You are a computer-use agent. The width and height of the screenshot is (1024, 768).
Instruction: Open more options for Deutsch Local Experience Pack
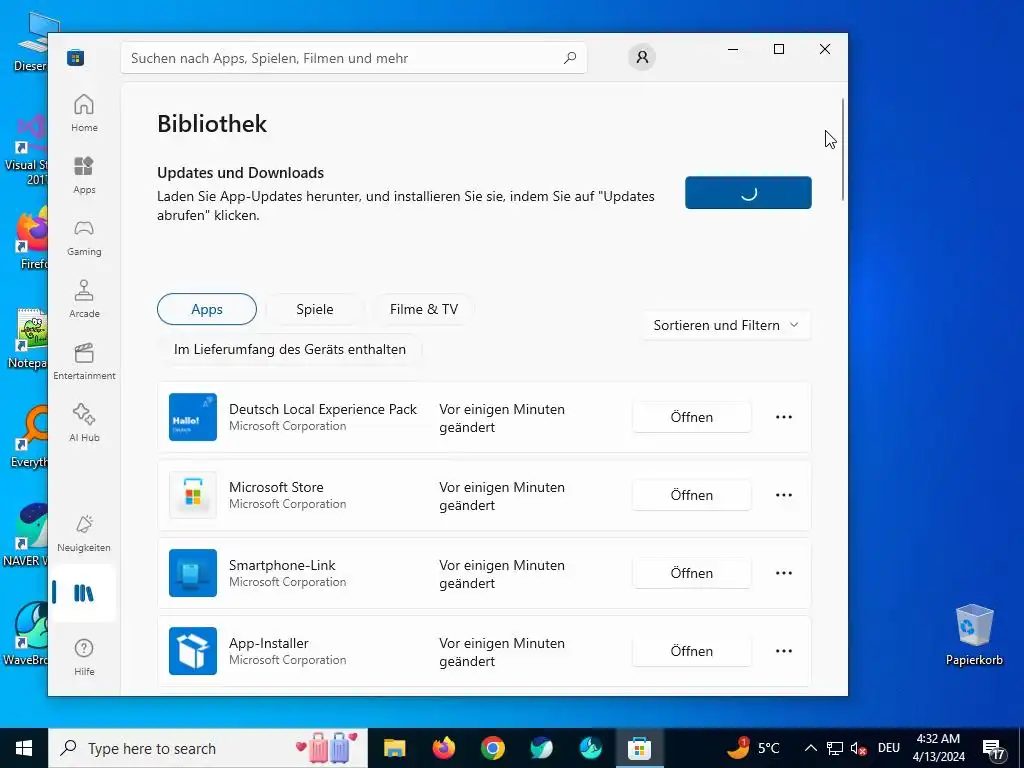[x=784, y=417]
